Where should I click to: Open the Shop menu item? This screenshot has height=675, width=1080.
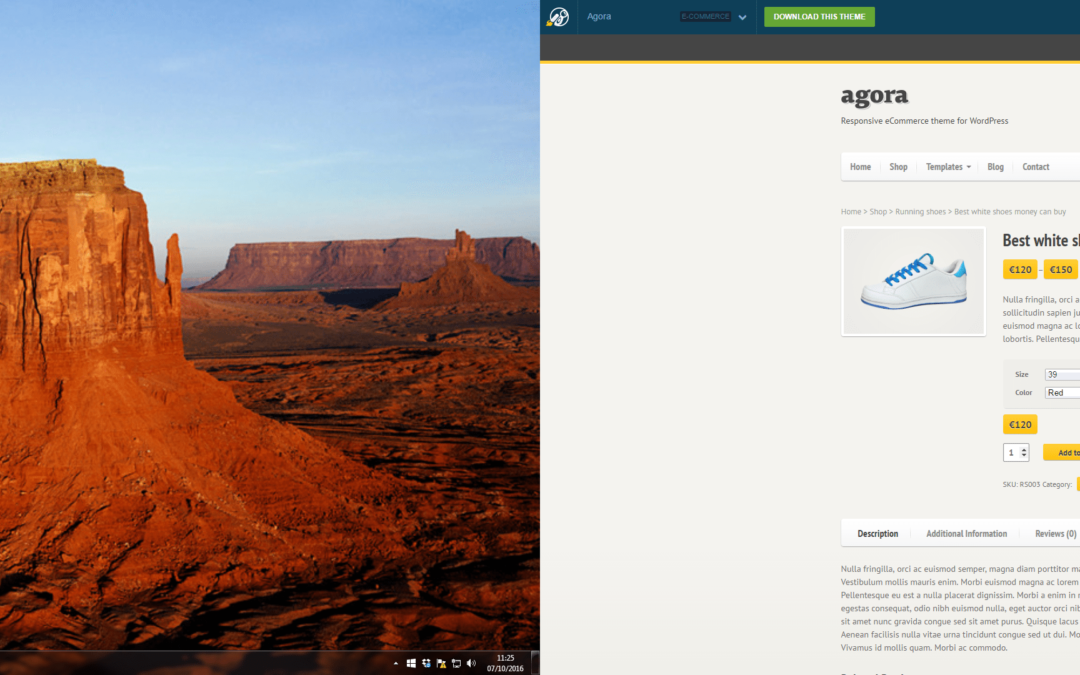[898, 167]
